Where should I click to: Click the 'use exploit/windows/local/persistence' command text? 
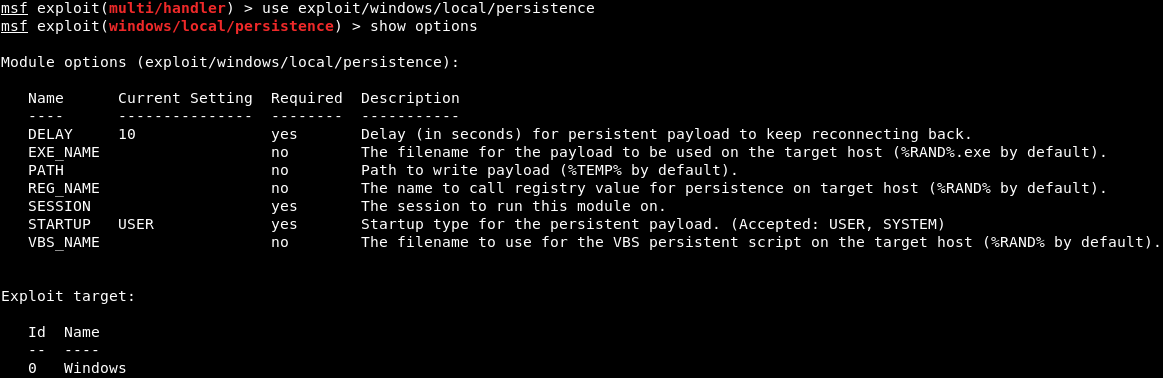point(428,9)
